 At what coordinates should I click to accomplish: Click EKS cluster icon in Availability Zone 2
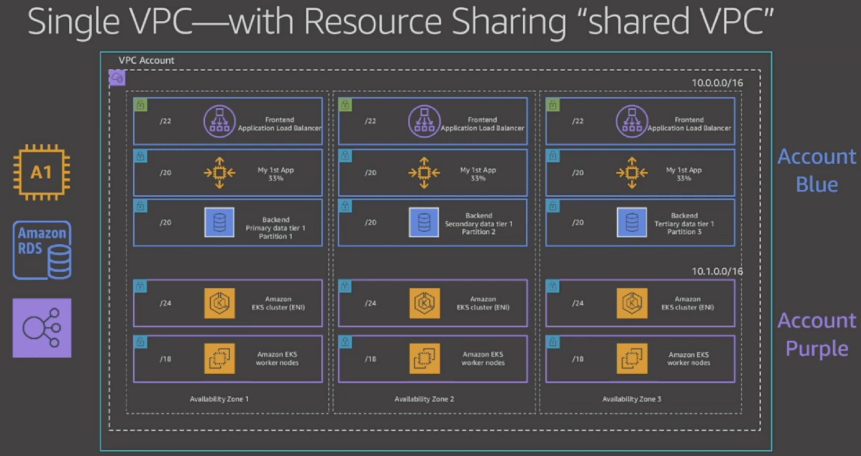point(423,302)
